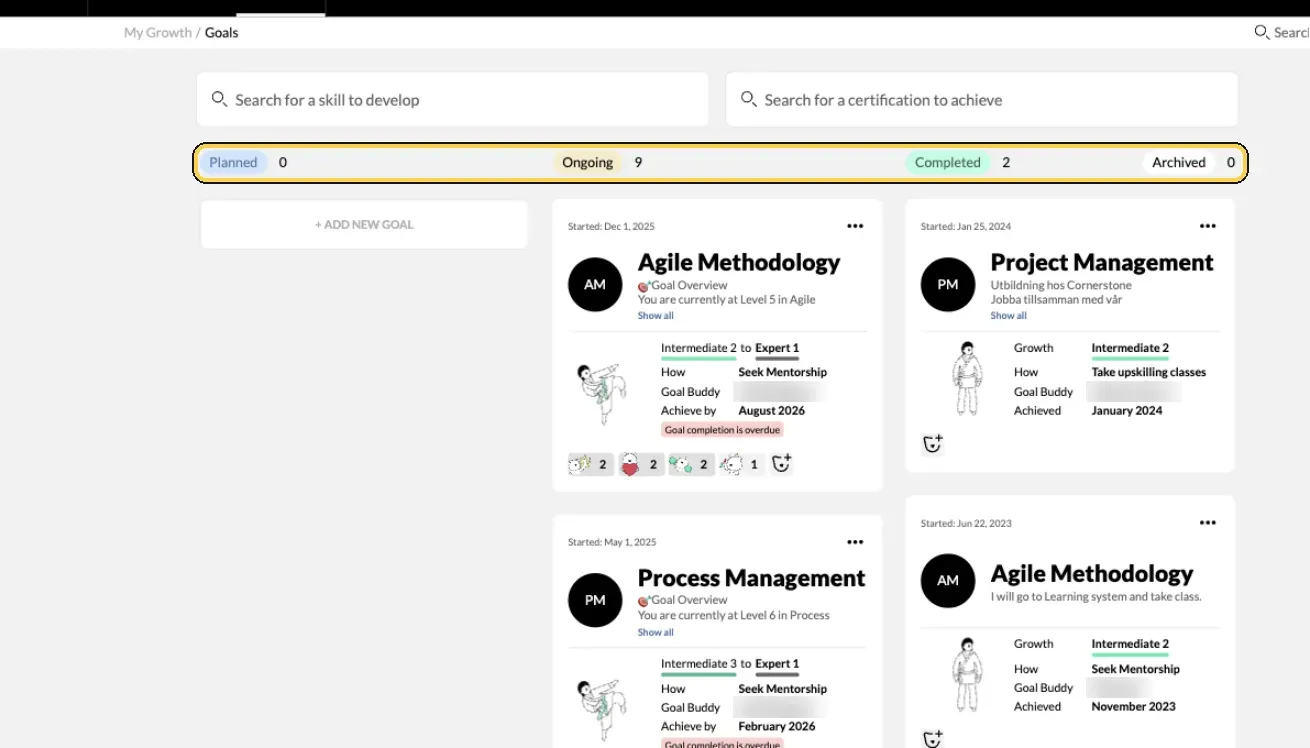Click the 'Project Management' card title
This screenshot has height=748, width=1310.
click(x=1102, y=262)
